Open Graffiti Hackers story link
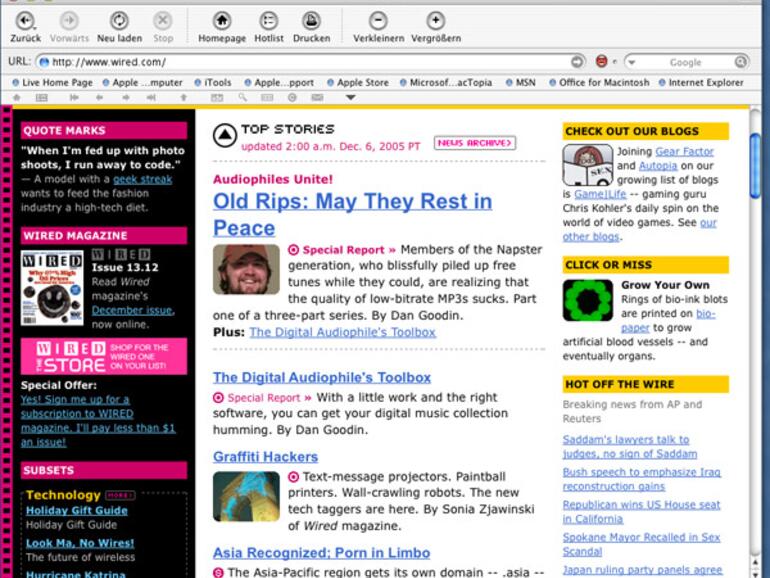Viewport: 770px width, 578px height. (x=265, y=457)
